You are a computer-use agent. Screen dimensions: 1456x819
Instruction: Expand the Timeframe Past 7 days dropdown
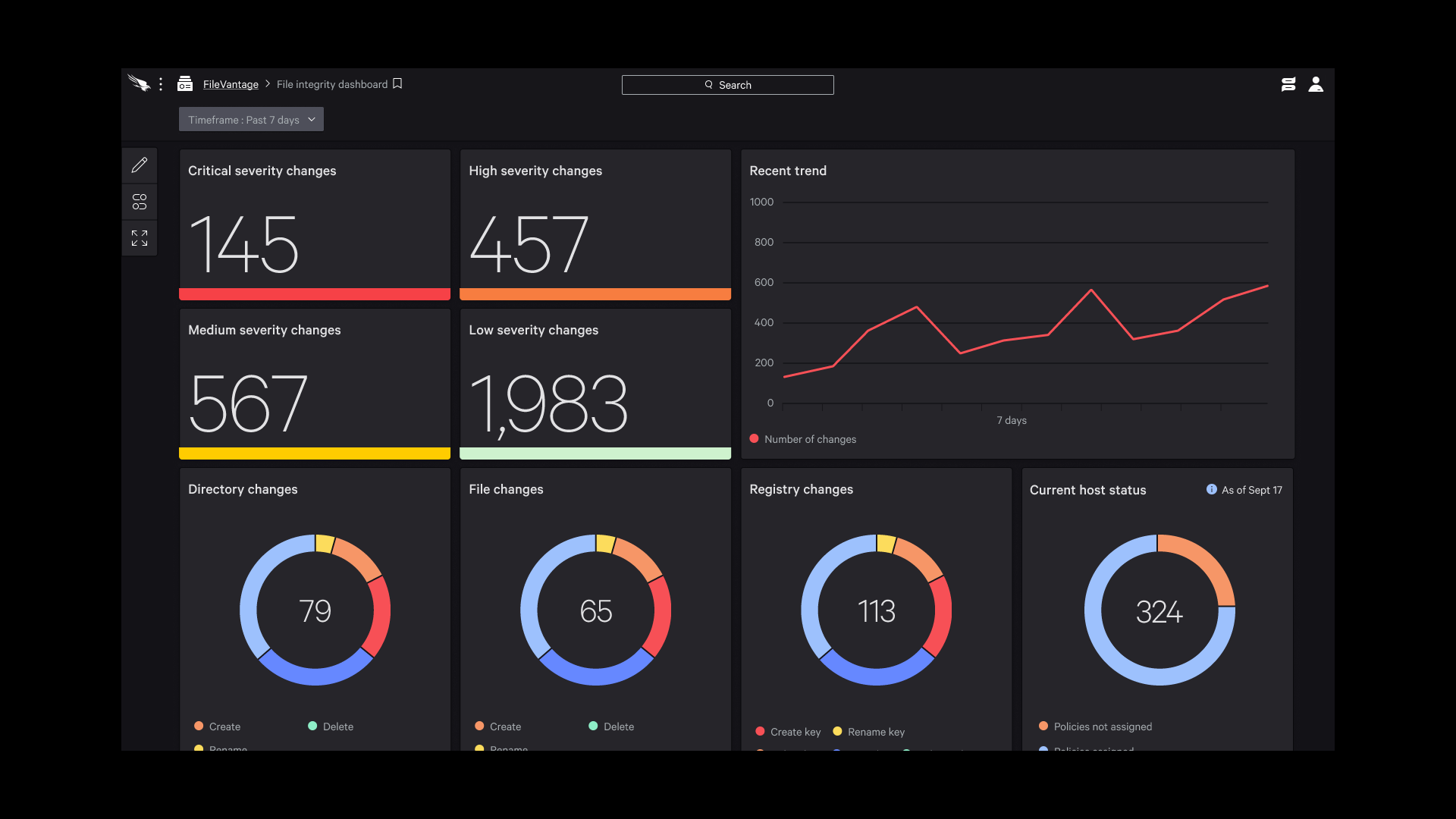(x=251, y=120)
